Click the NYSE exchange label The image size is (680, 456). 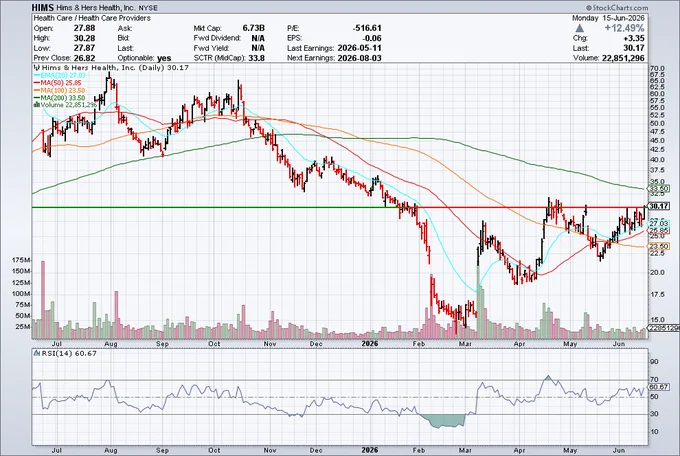(148, 8)
